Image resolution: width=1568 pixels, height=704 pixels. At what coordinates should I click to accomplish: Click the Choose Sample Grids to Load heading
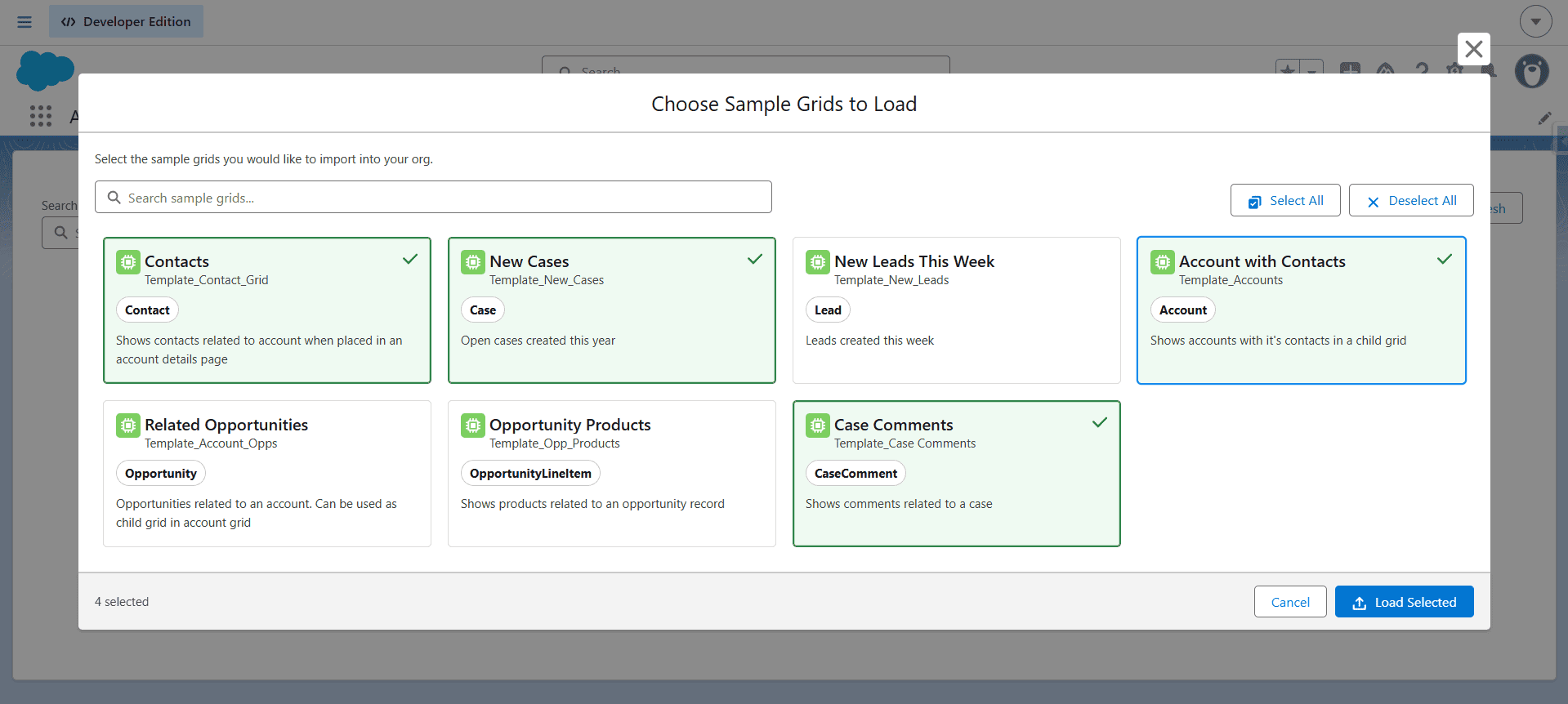click(784, 104)
